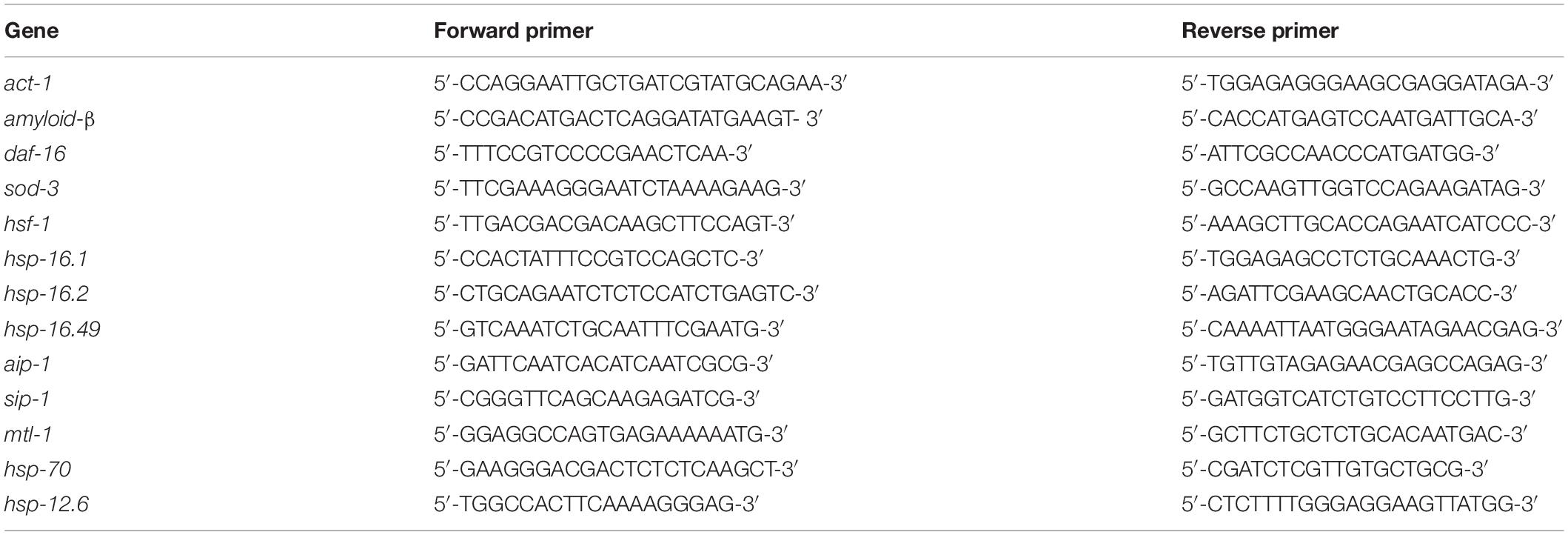This screenshot has width=1568, height=535.
Task: Select the hsp-16.2 gene name
Action: [46, 293]
